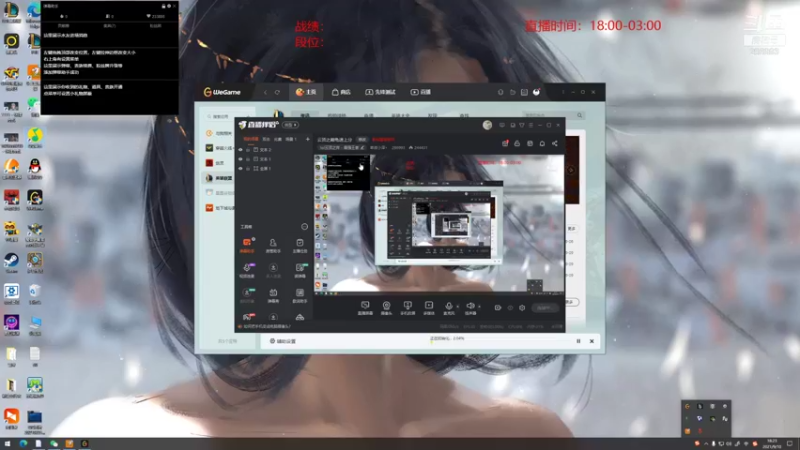The image size is (800, 450).
Task: Click the start streaming button
Action: (544, 308)
